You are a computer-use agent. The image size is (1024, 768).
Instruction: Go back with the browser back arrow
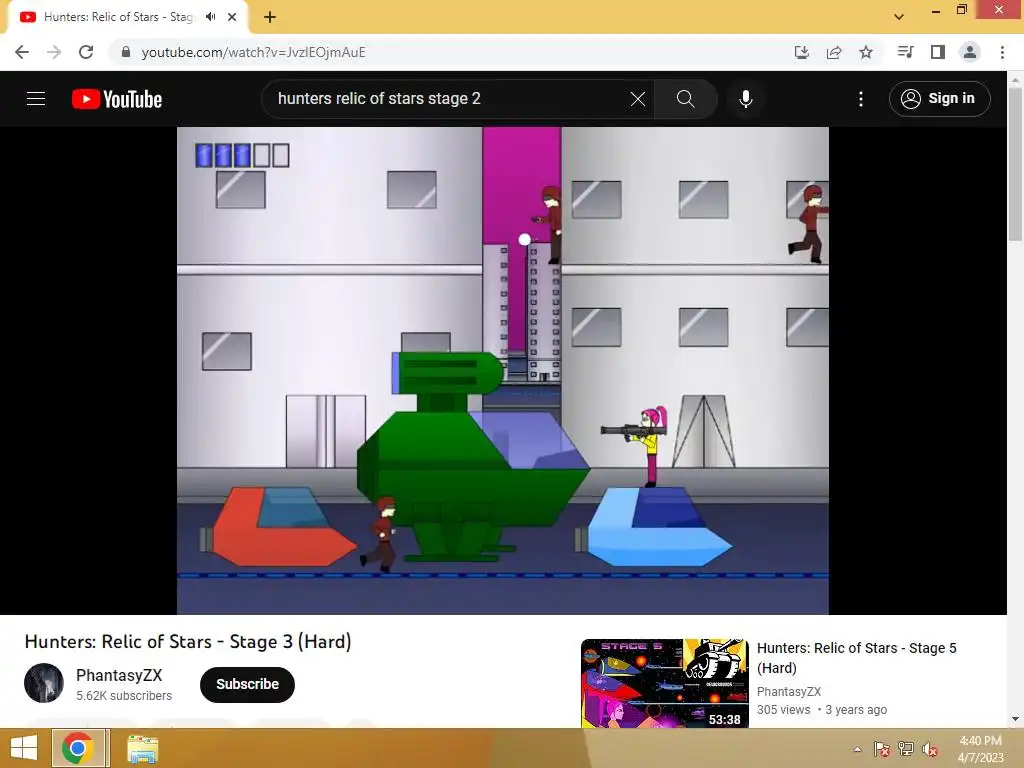click(22, 52)
